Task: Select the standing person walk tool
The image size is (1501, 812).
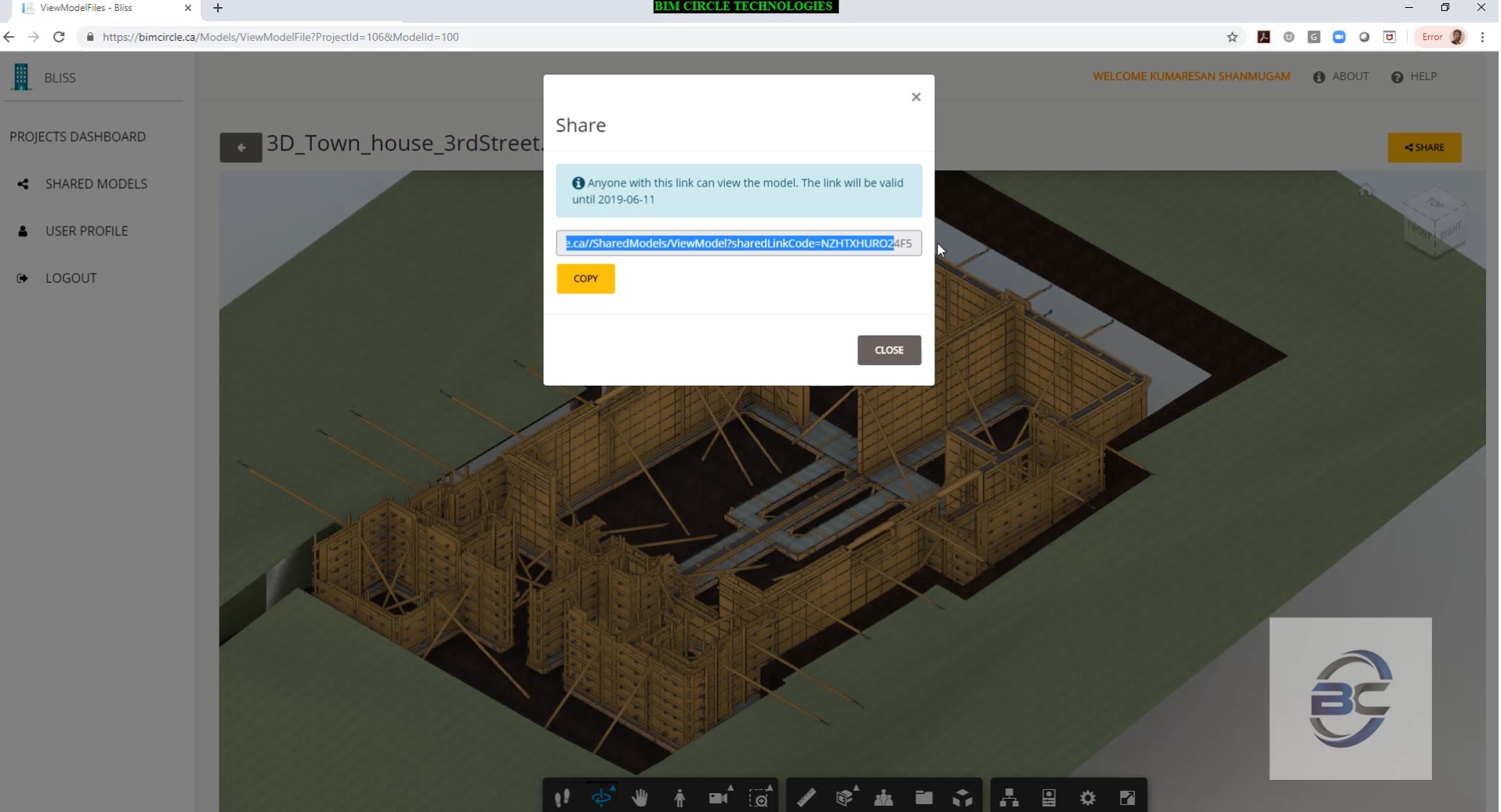Action: click(680, 798)
